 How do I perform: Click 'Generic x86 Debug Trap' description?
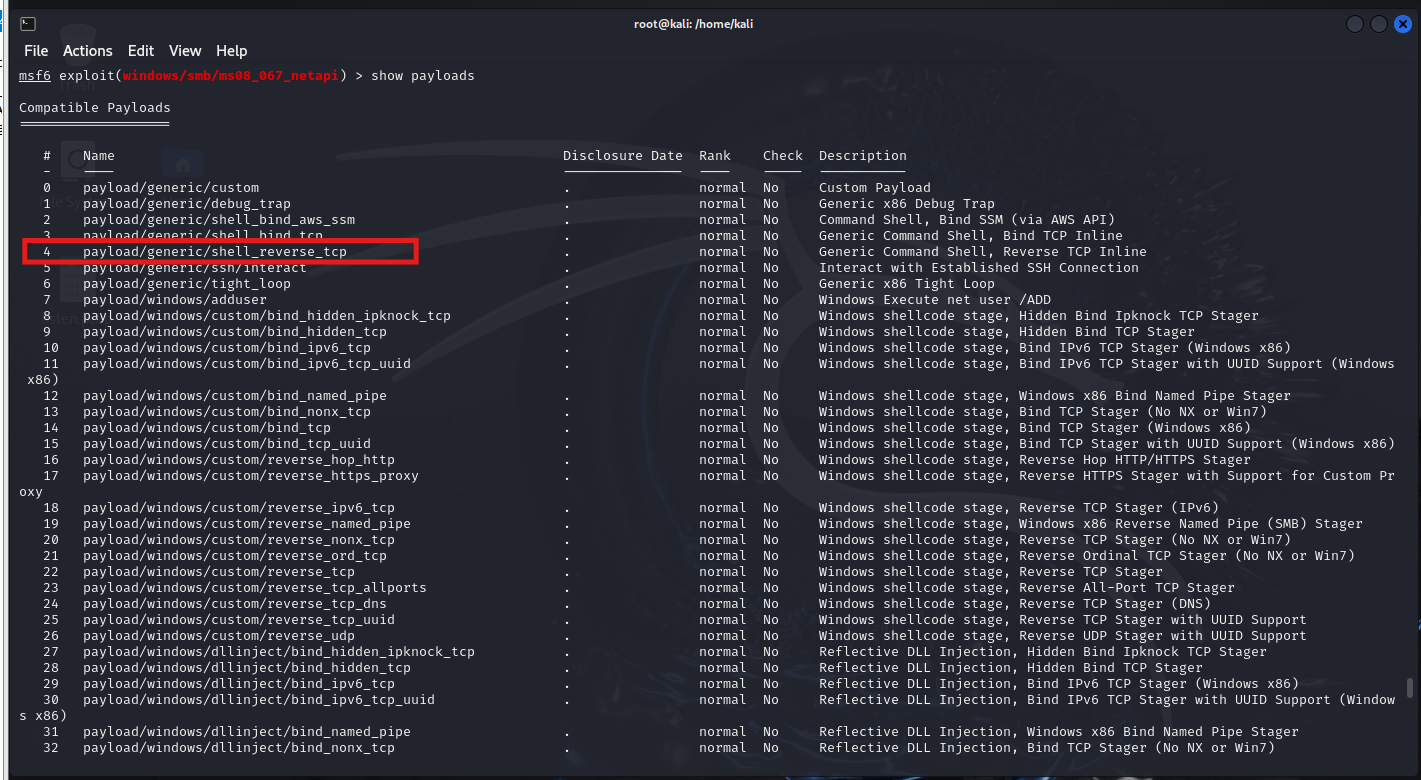pos(907,204)
